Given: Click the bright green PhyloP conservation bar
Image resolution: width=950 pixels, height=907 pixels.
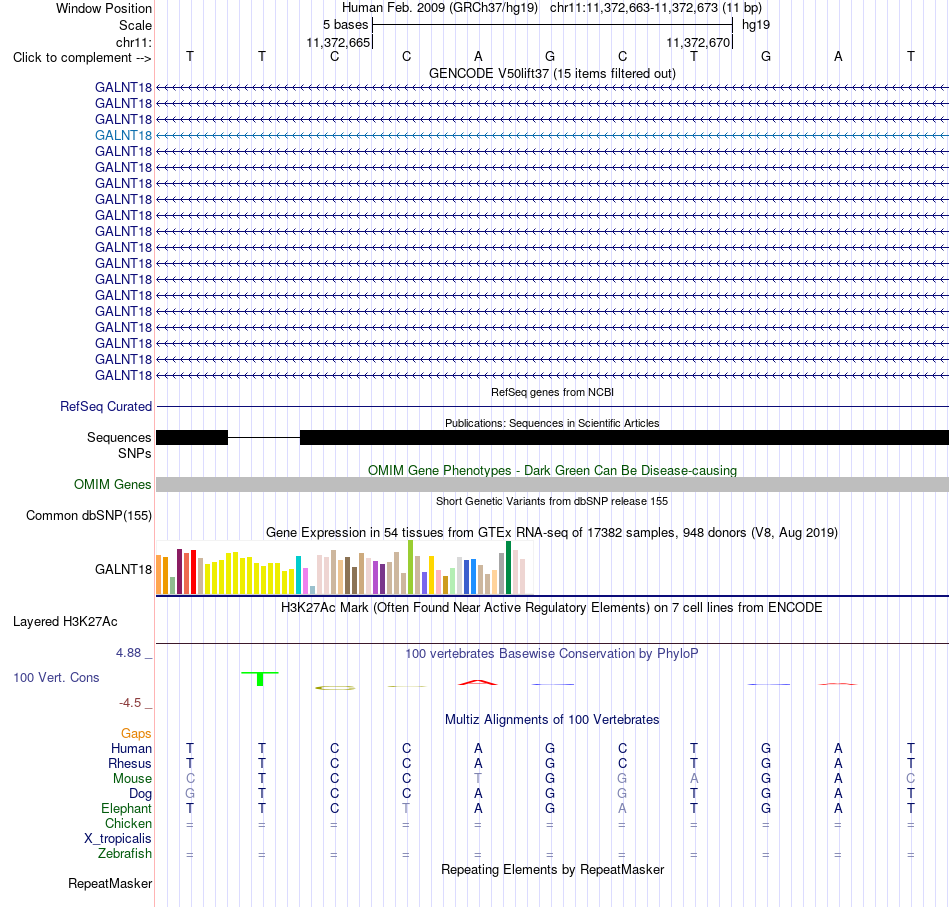Looking at the screenshot, I should click(260, 679).
